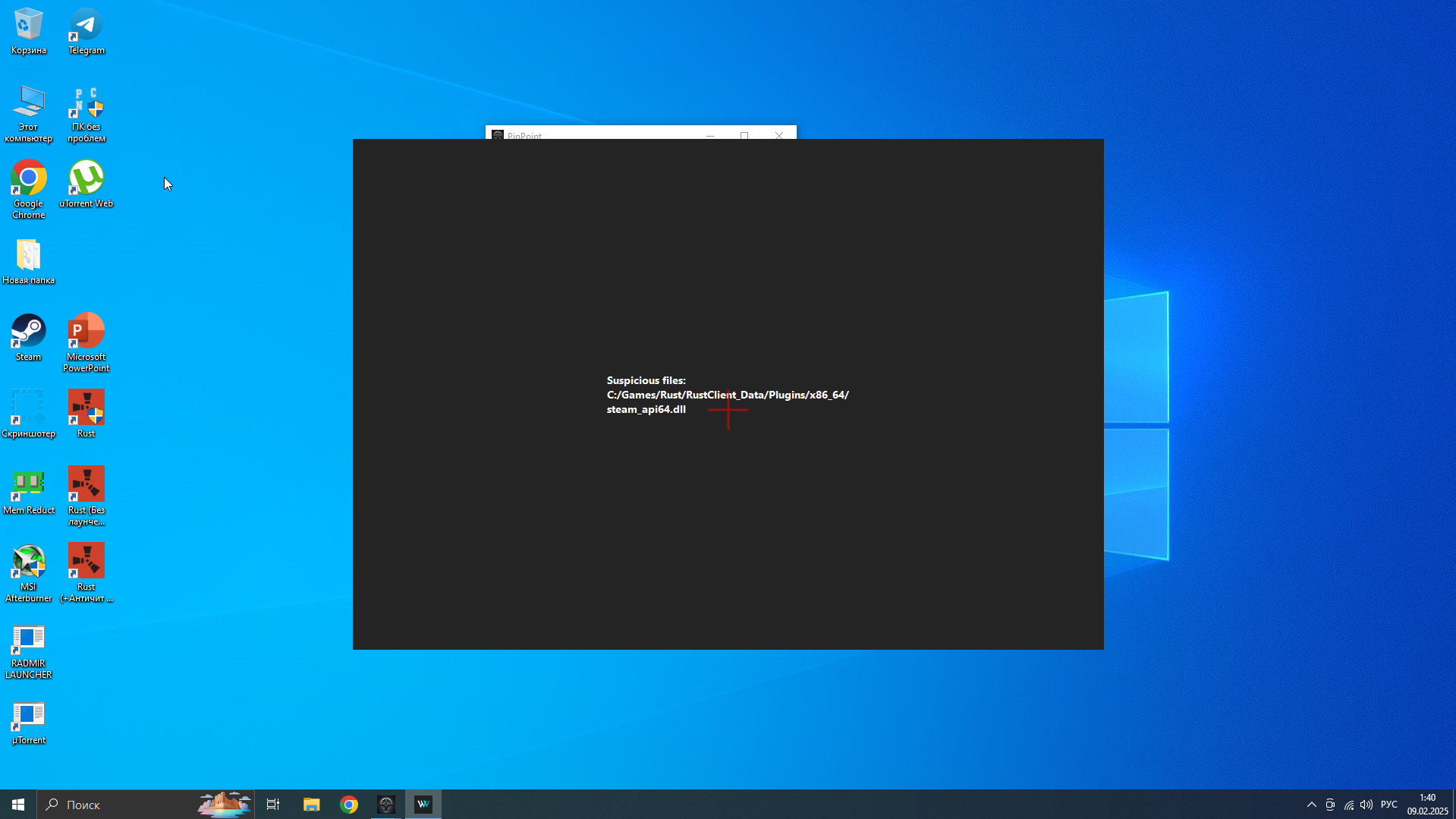Select the Mem Reduct desktop icon
Image resolution: width=1456 pixels, height=819 pixels.
(x=29, y=491)
